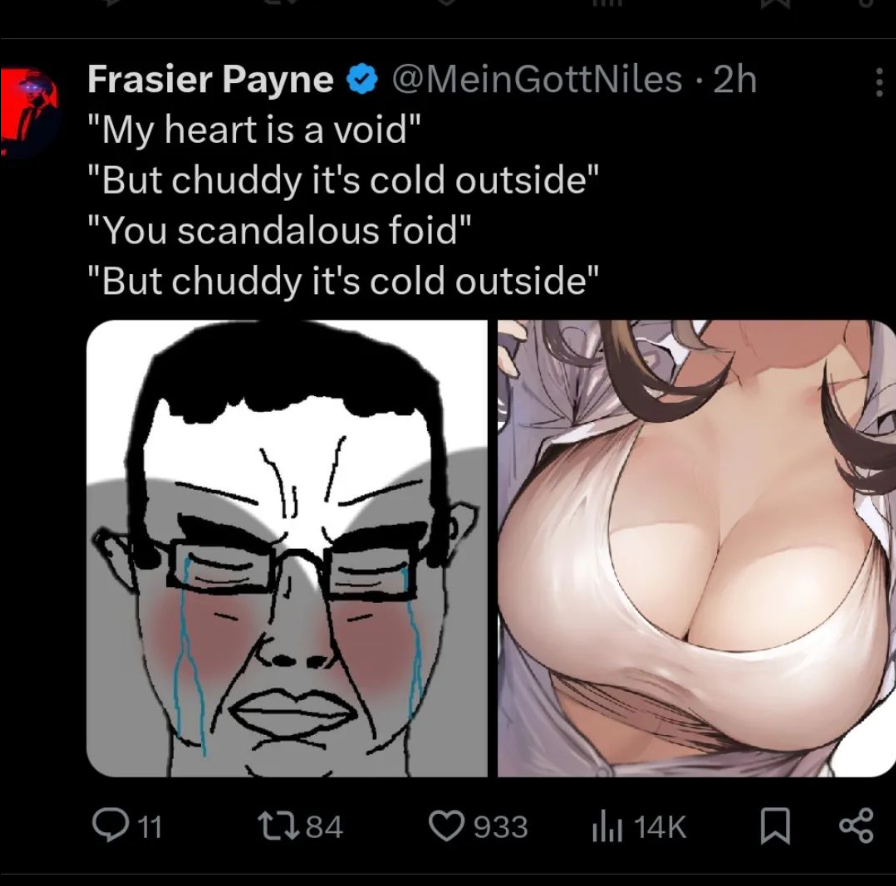Screen dimensions: 896x886
Task: Open the Frasier Payne display name
Action: 210,79
